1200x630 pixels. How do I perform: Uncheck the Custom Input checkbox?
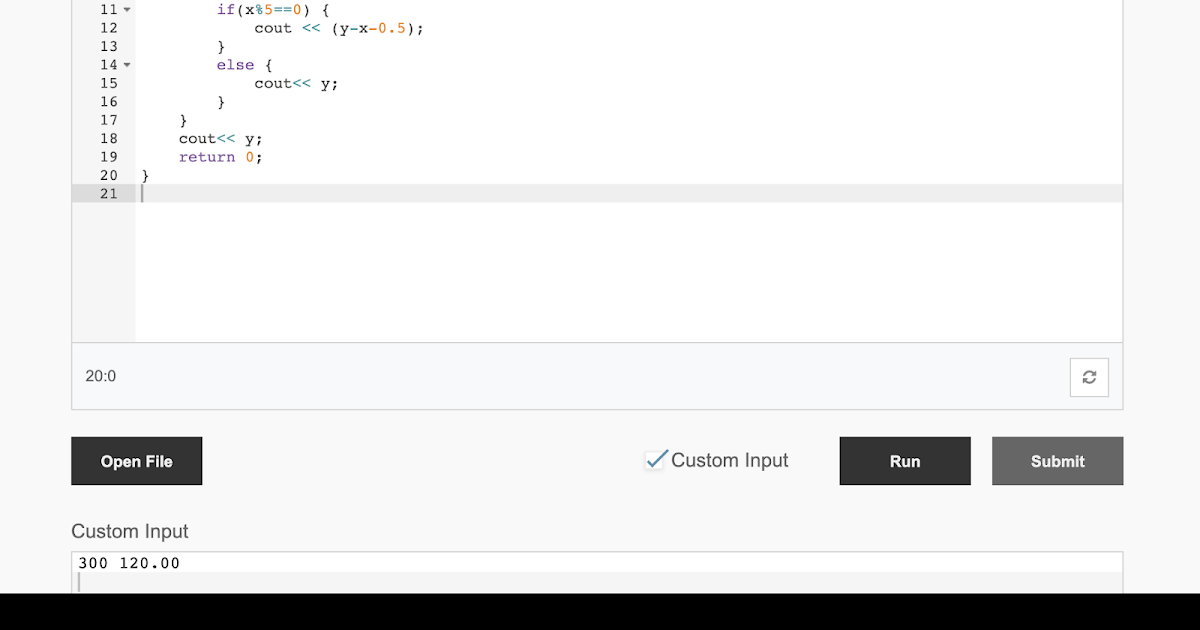tap(656, 459)
